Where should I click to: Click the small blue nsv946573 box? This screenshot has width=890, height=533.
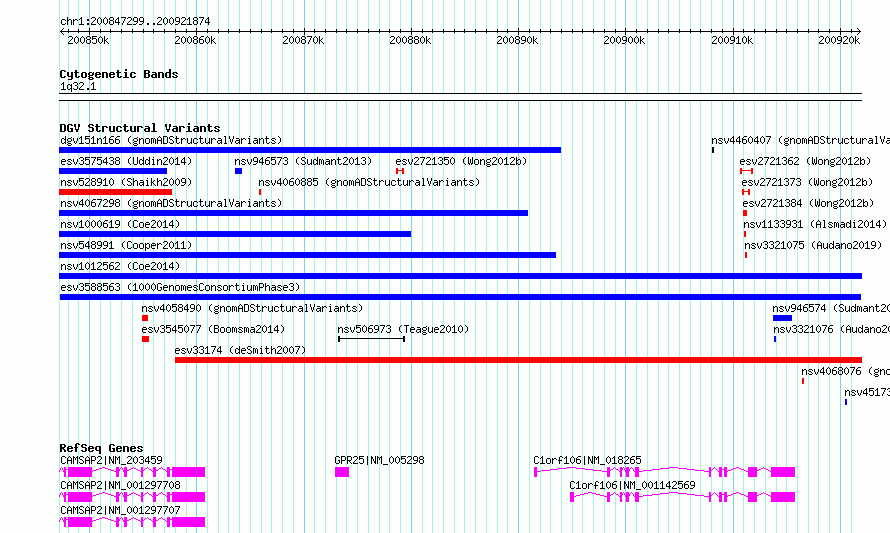click(238, 171)
